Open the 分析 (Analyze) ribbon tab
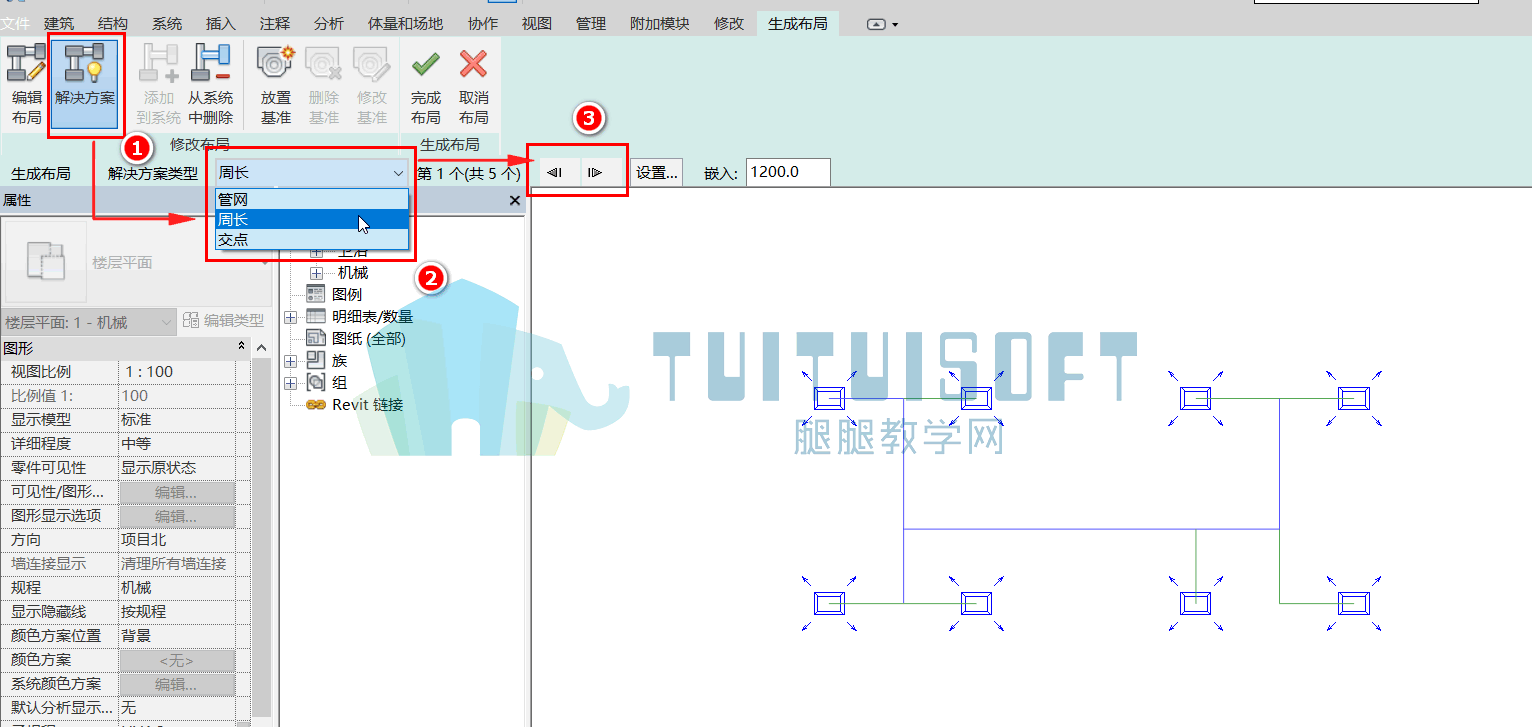Image resolution: width=1532 pixels, height=727 pixels. click(329, 23)
